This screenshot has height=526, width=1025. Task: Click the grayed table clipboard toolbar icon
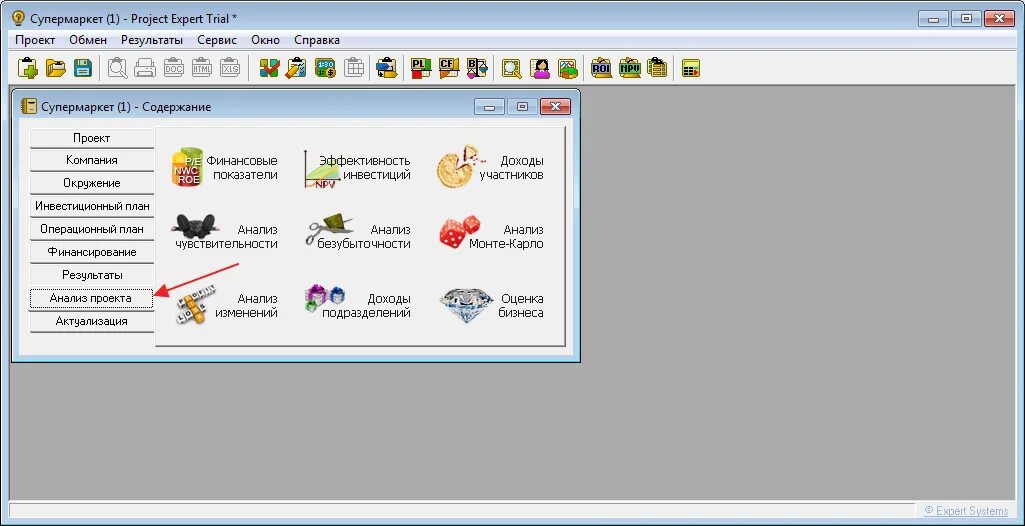[354, 68]
